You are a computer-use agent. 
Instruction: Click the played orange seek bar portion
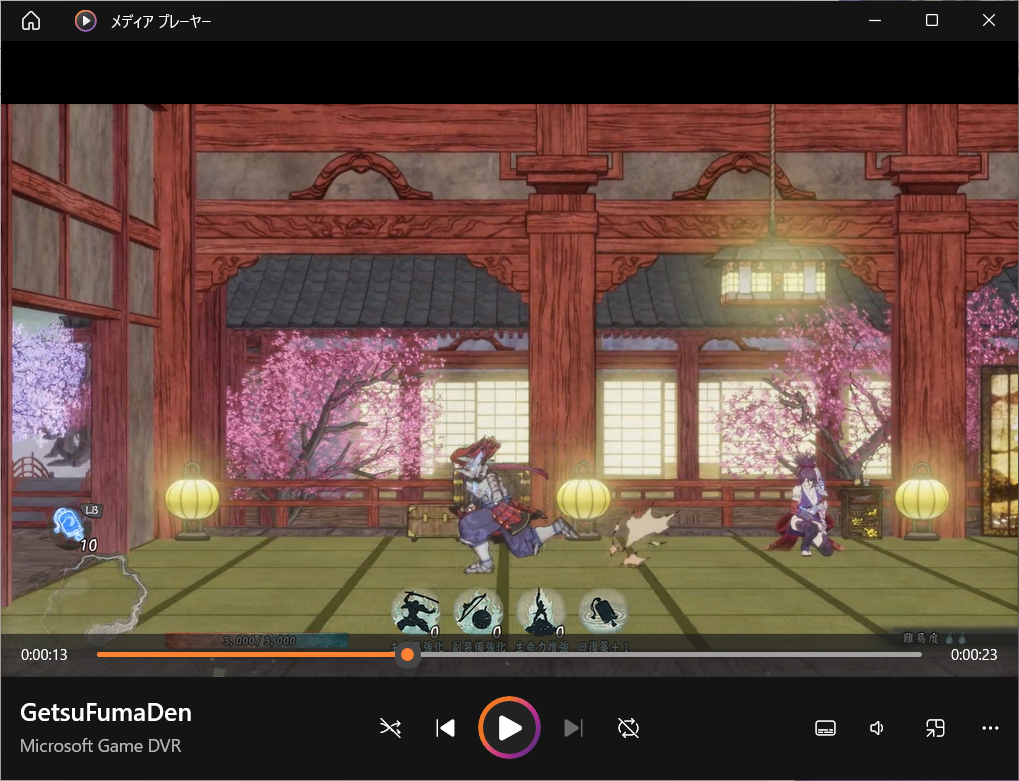tap(248, 654)
